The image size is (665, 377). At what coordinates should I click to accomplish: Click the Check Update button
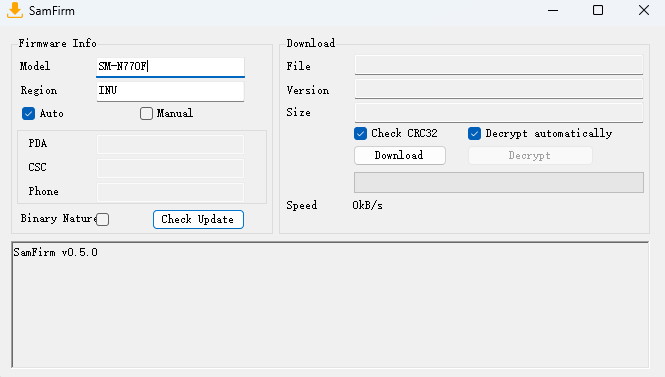tap(198, 219)
